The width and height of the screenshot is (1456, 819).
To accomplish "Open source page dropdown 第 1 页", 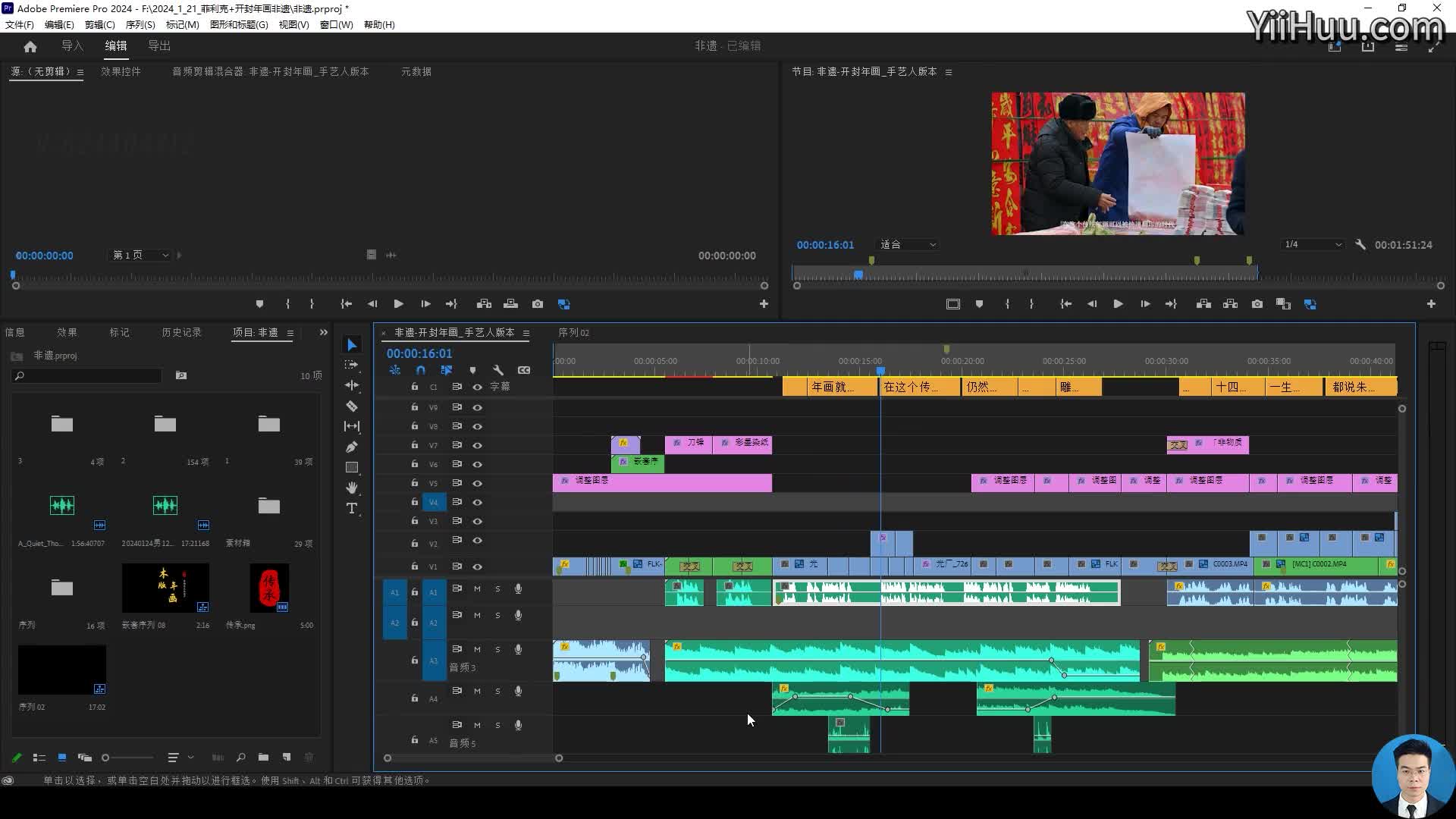I will (x=141, y=256).
